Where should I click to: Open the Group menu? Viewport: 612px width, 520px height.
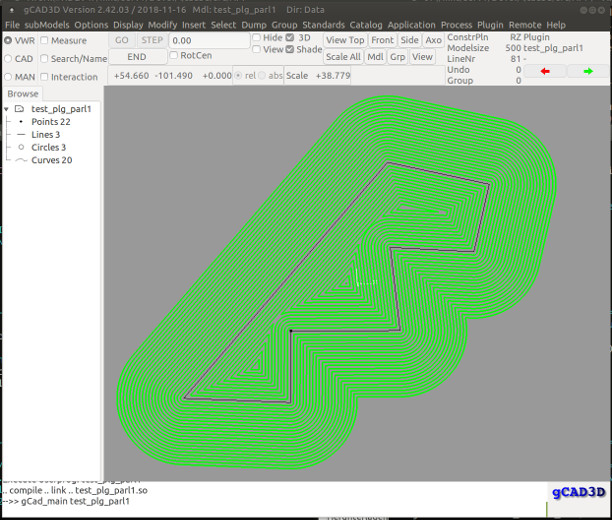point(284,25)
